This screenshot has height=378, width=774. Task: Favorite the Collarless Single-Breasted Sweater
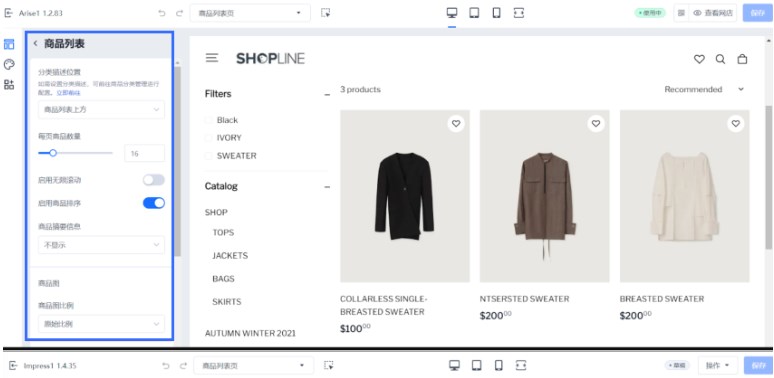pos(456,123)
